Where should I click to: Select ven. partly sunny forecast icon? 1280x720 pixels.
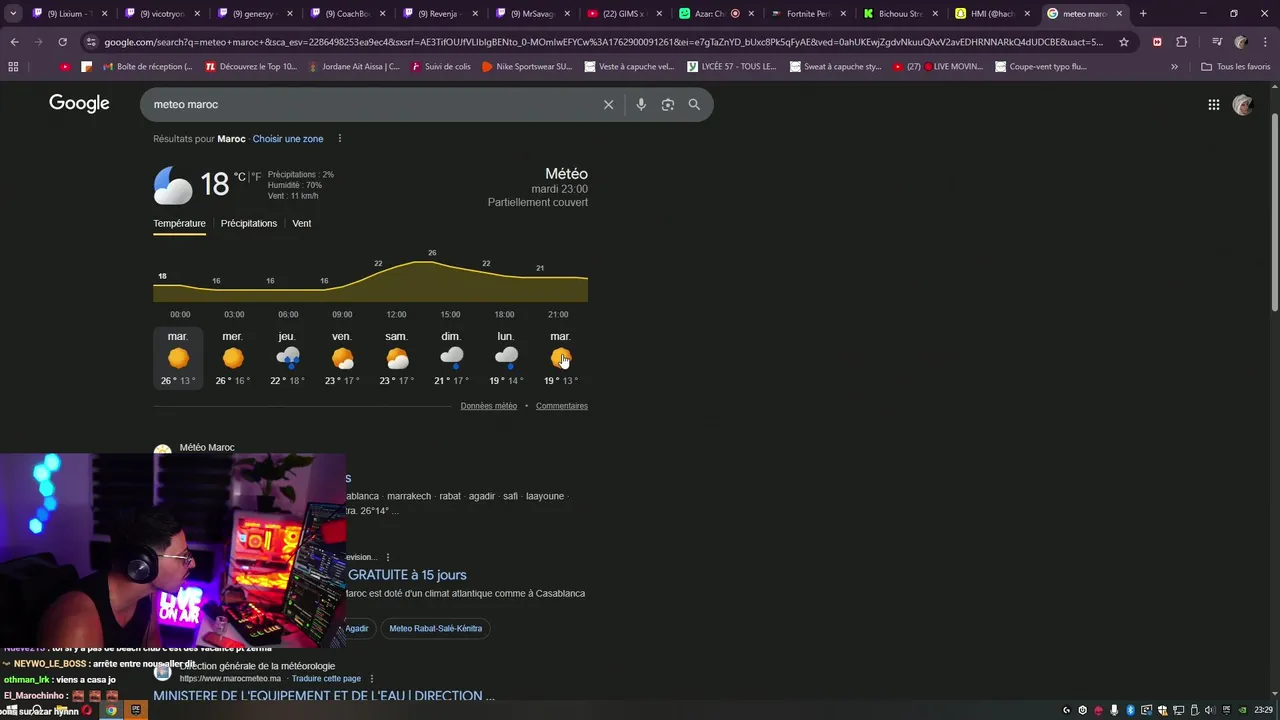[x=342, y=358]
